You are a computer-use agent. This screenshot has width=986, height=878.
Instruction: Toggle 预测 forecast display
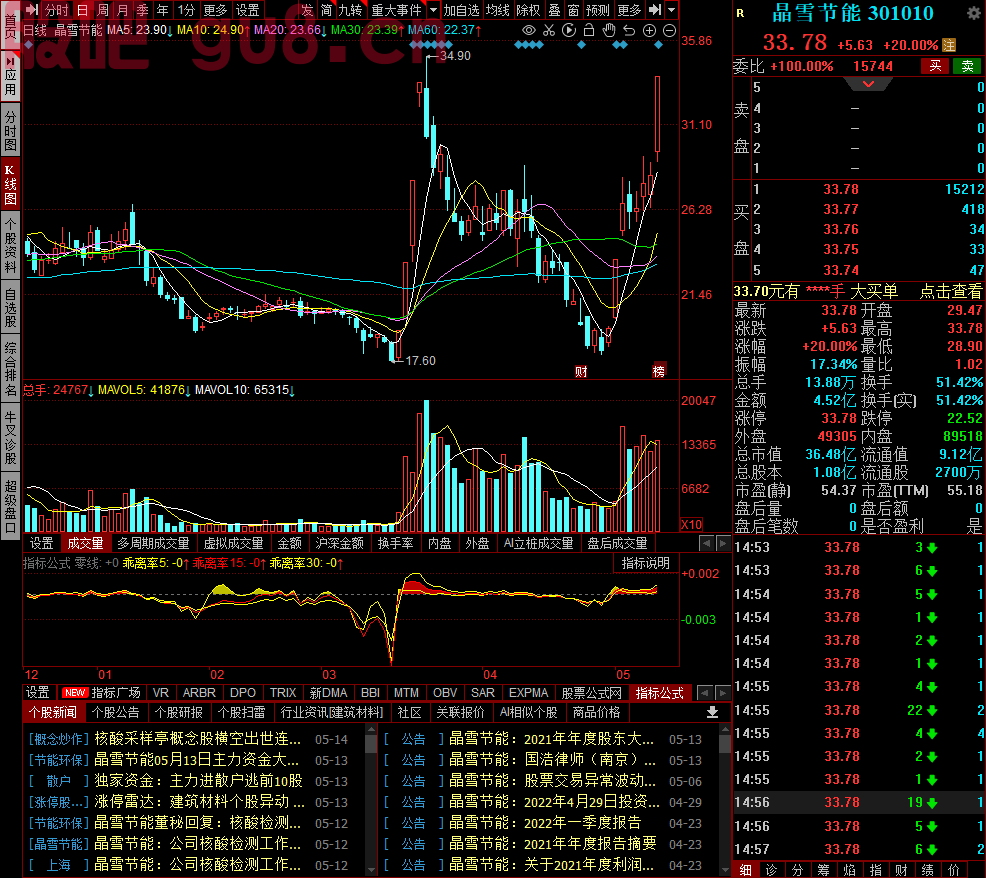[x=597, y=10]
